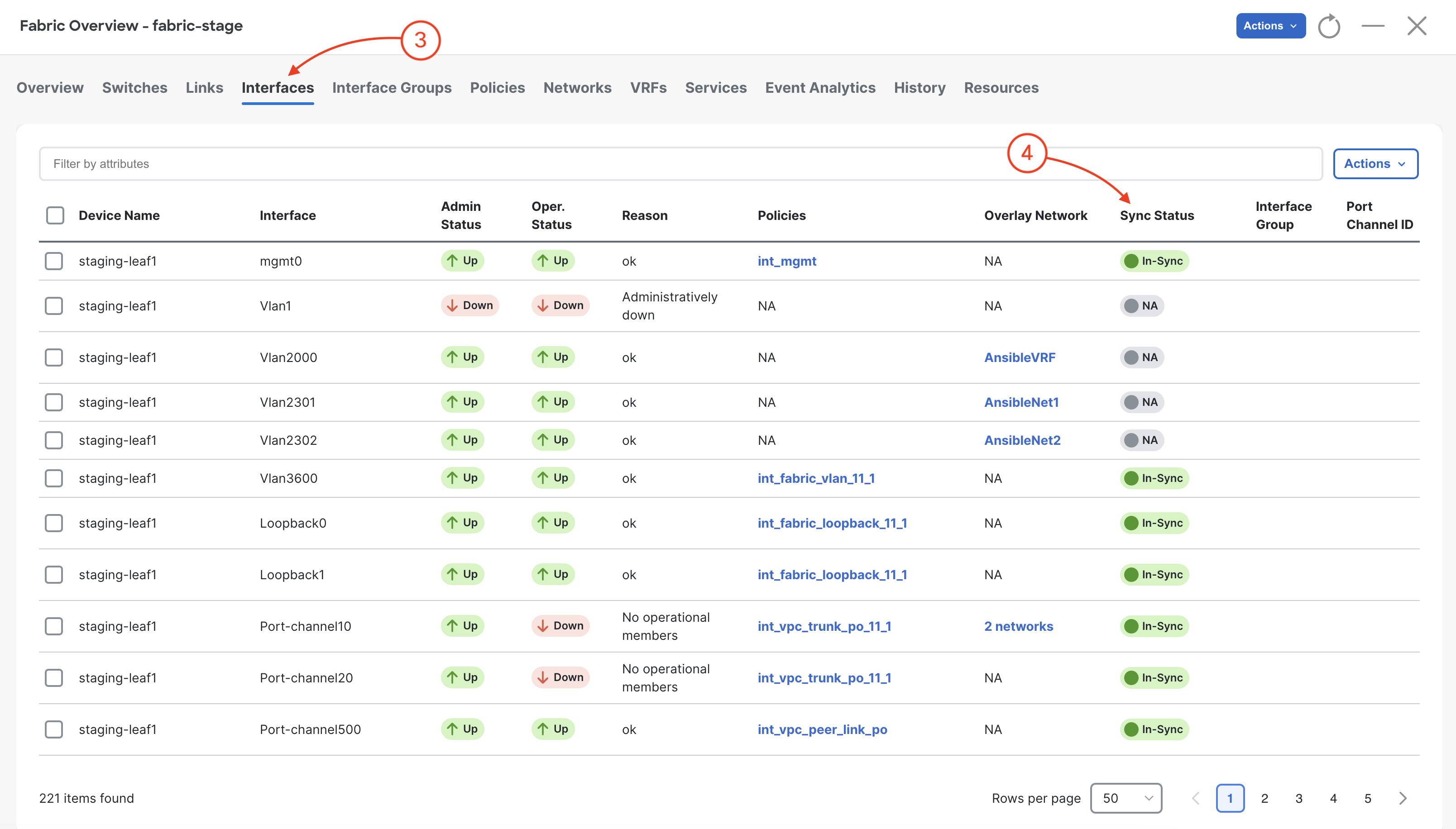Switch to the Overview tab
Viewport: 1456px width, 829px height.
coord(50,88)
